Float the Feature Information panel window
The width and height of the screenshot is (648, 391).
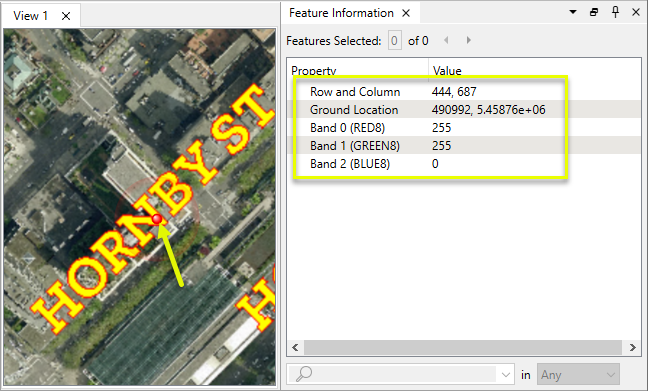594,12
